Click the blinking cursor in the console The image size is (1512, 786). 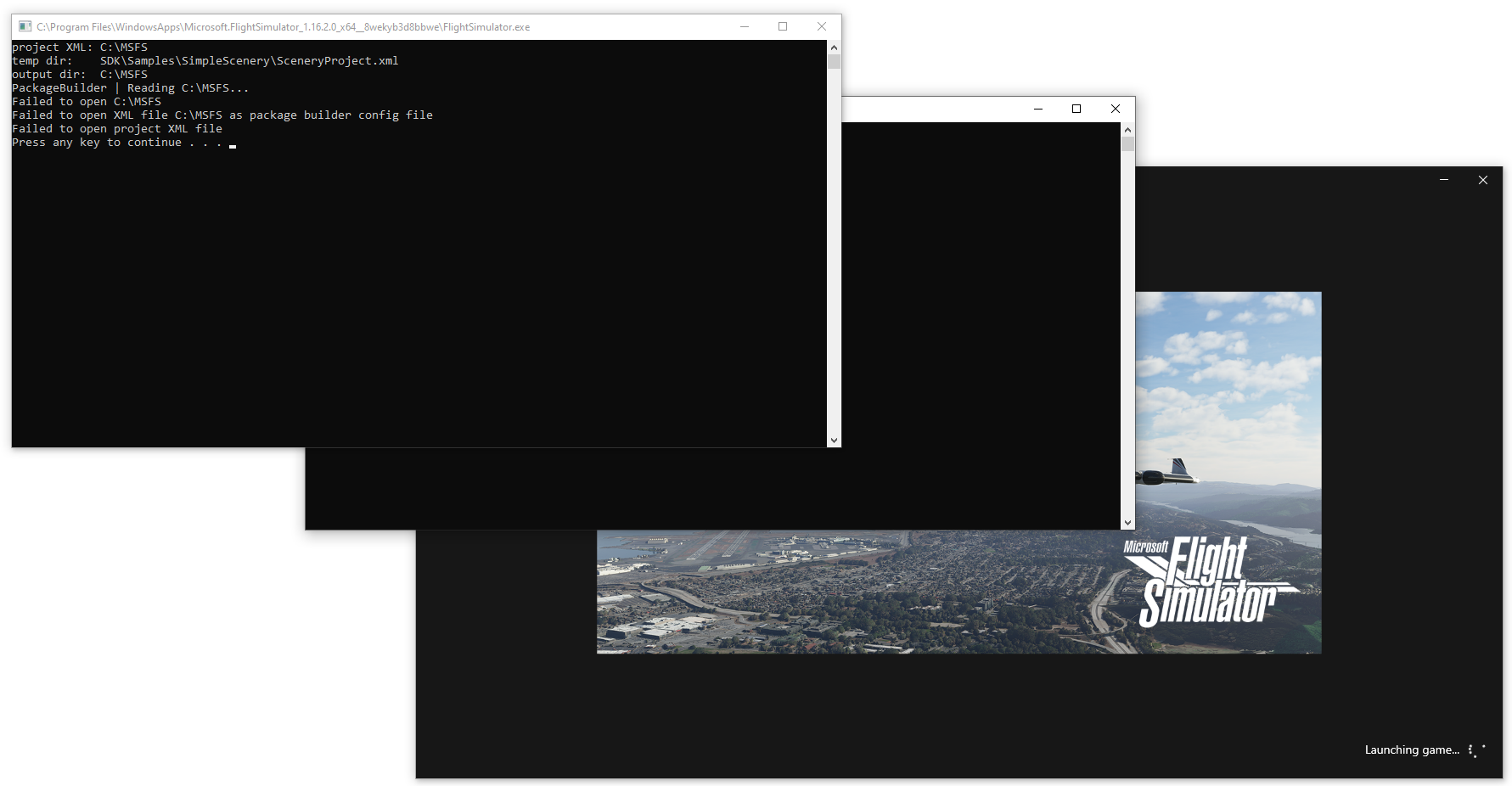point(233,145)
